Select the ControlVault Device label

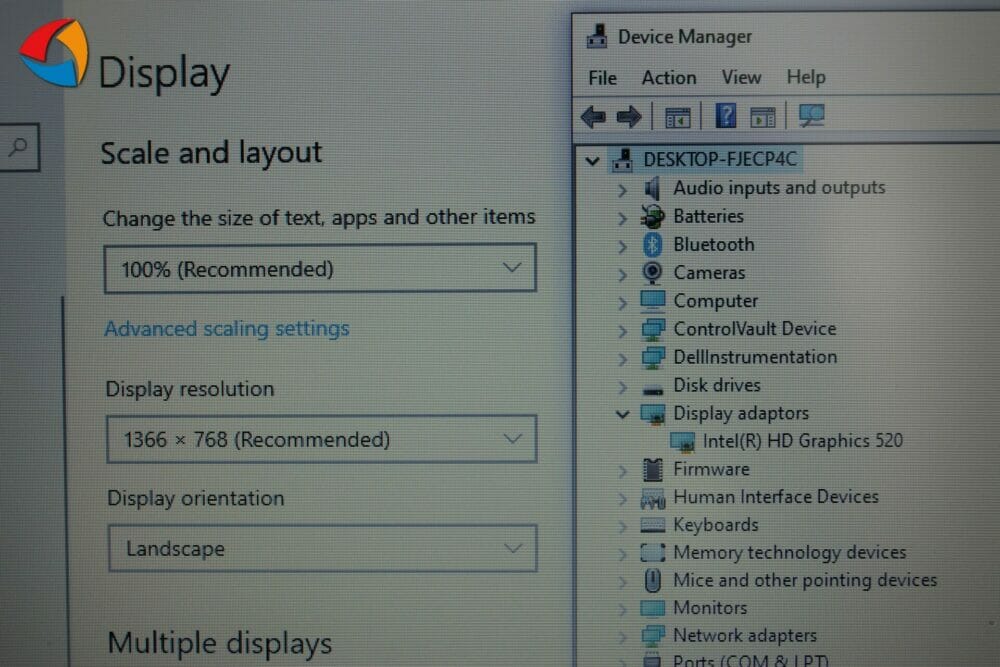tap(754, 328)
